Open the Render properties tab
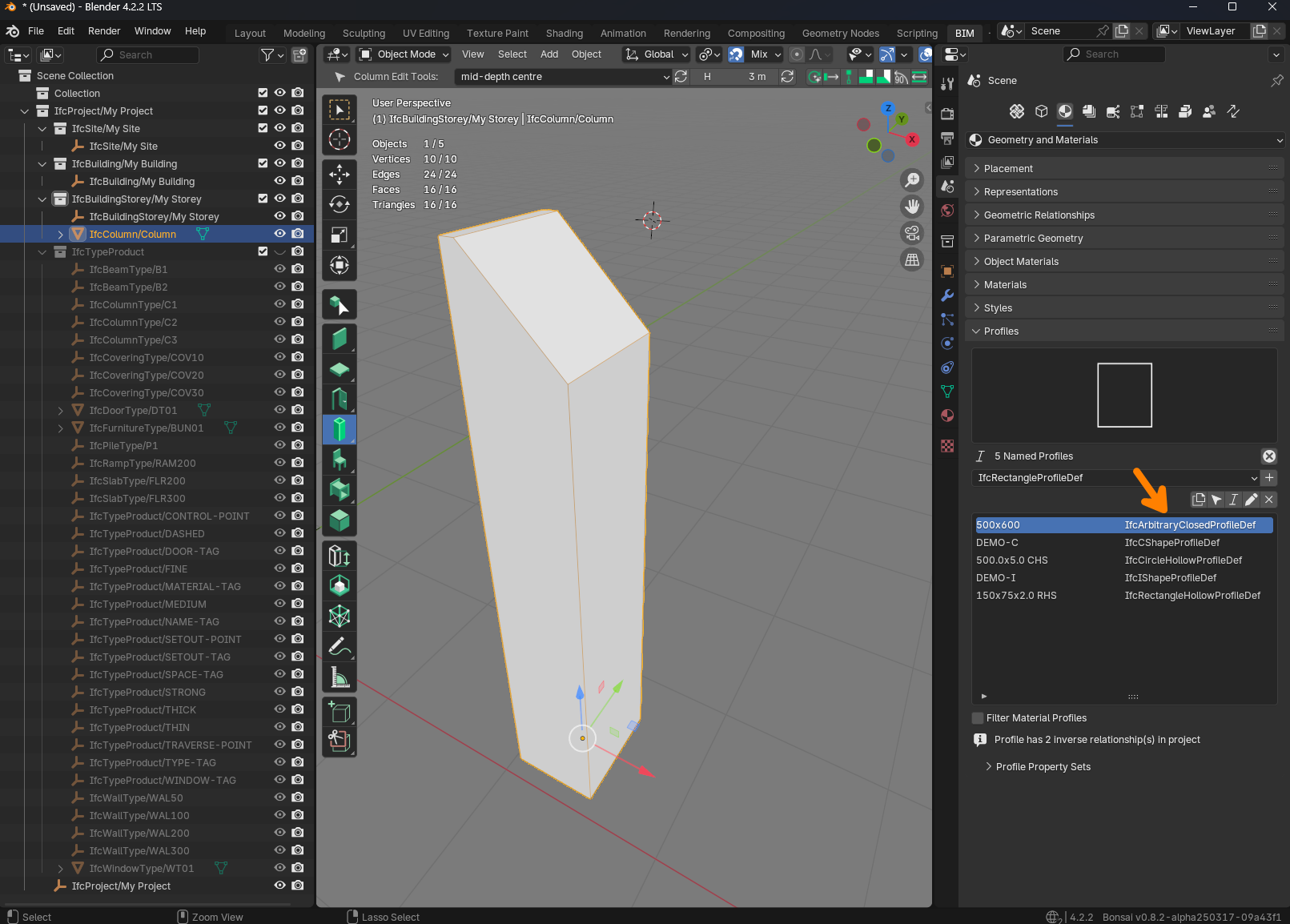1290x924 pixels. pyautogui.click(x=947, y=113)
